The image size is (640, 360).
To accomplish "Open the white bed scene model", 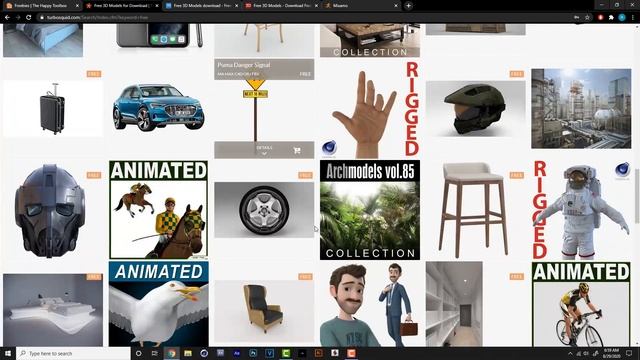I will (x=53, y=310).
